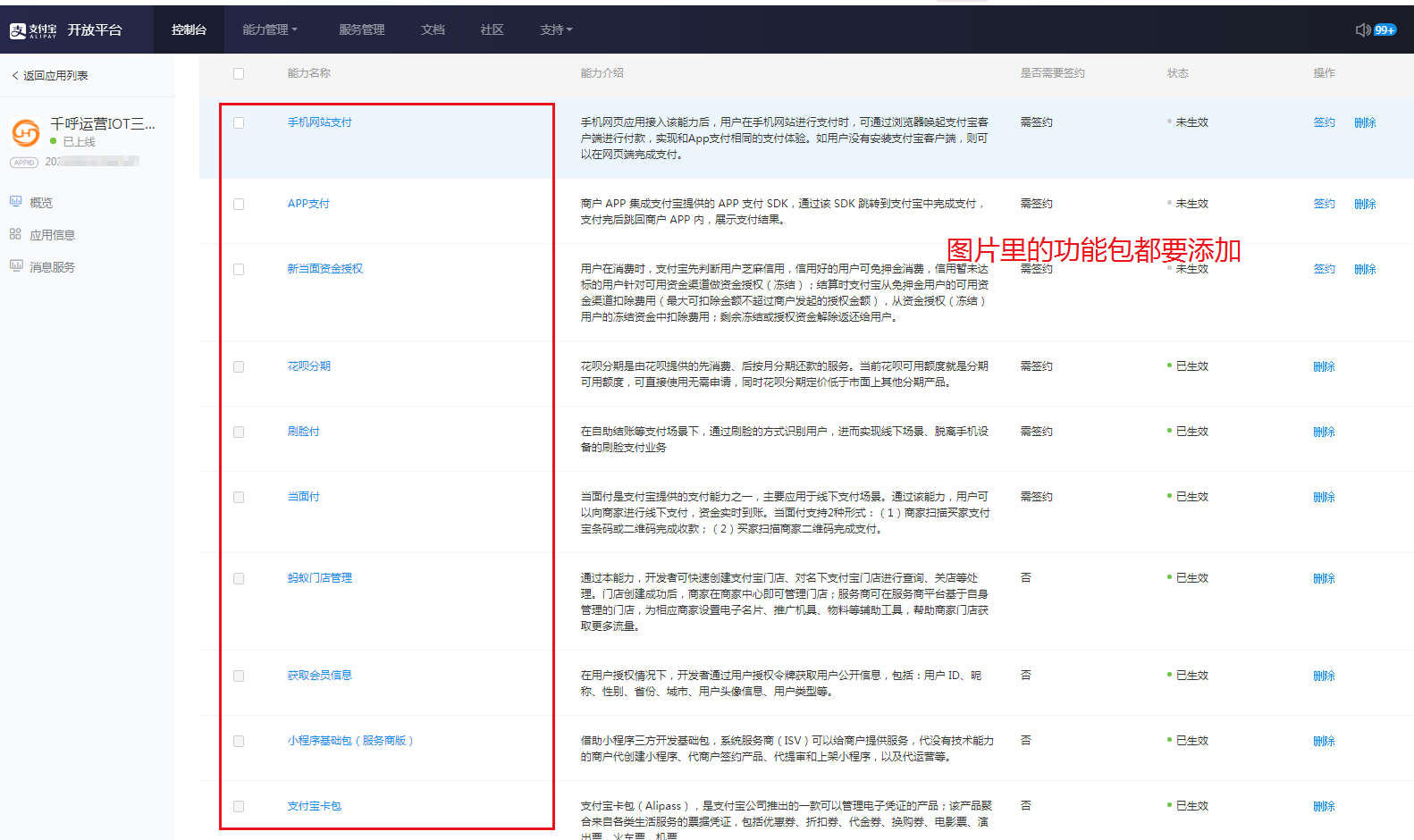Open the 当面付 link
This screenshot has width=1414, height=840.
303,497
